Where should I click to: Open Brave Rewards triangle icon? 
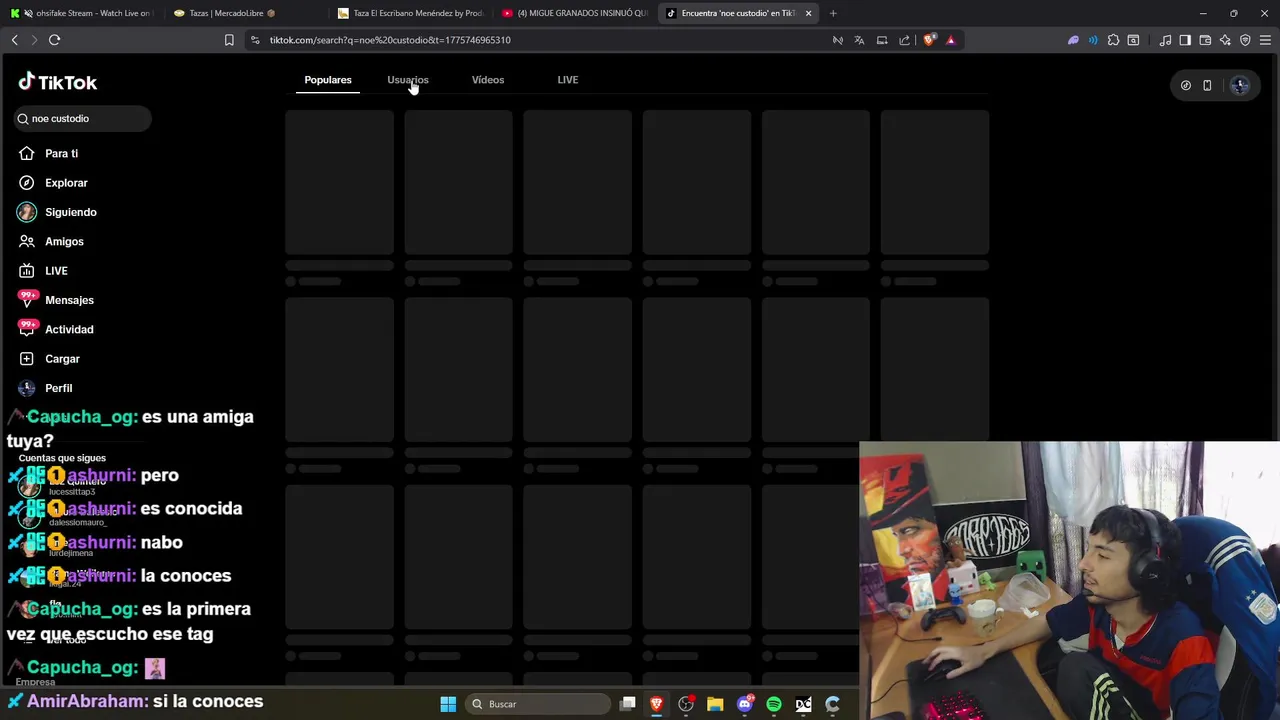coord(951,40)
